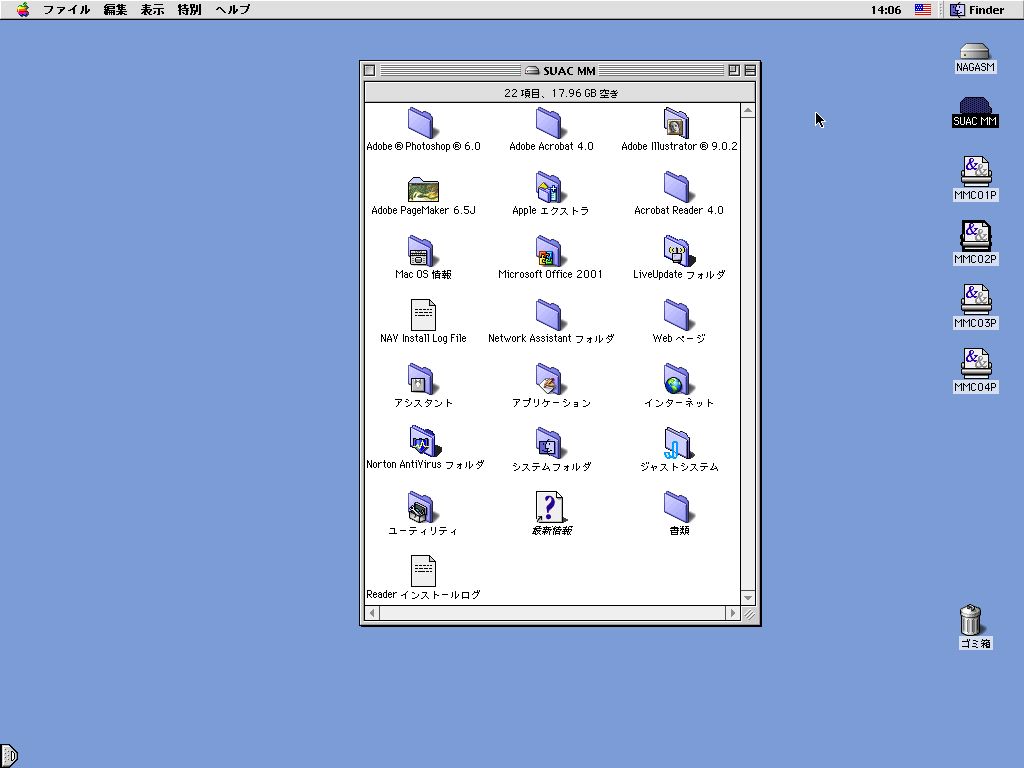Screen dimensions: 1024x768
Task: Select the Adobe Photoshop 6.0 folder
Action: (x=422, y=123)
